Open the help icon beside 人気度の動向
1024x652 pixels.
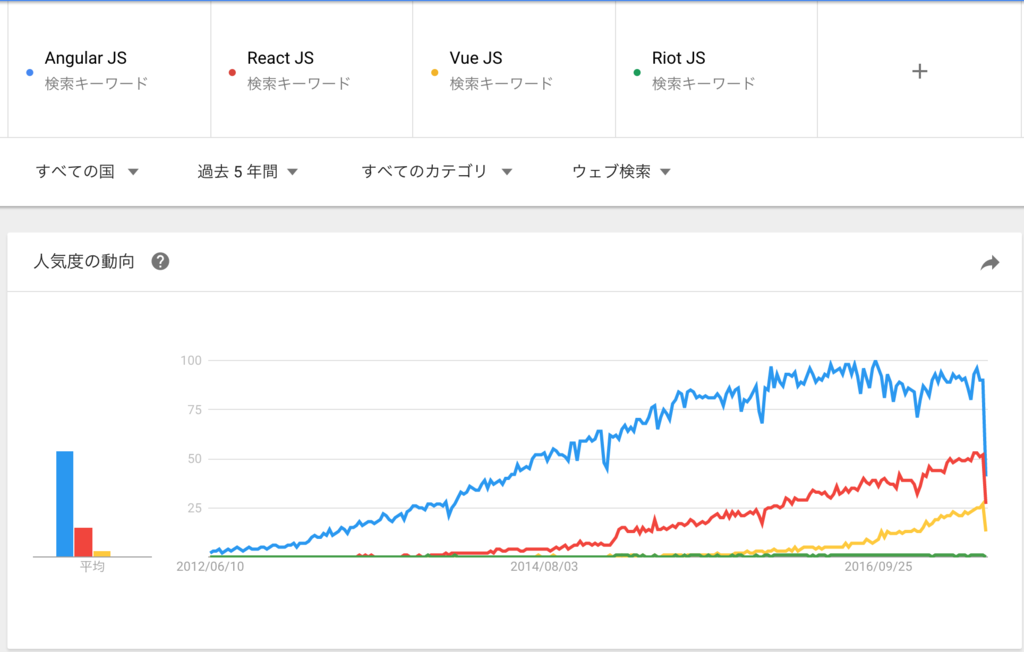pos(160,261)
